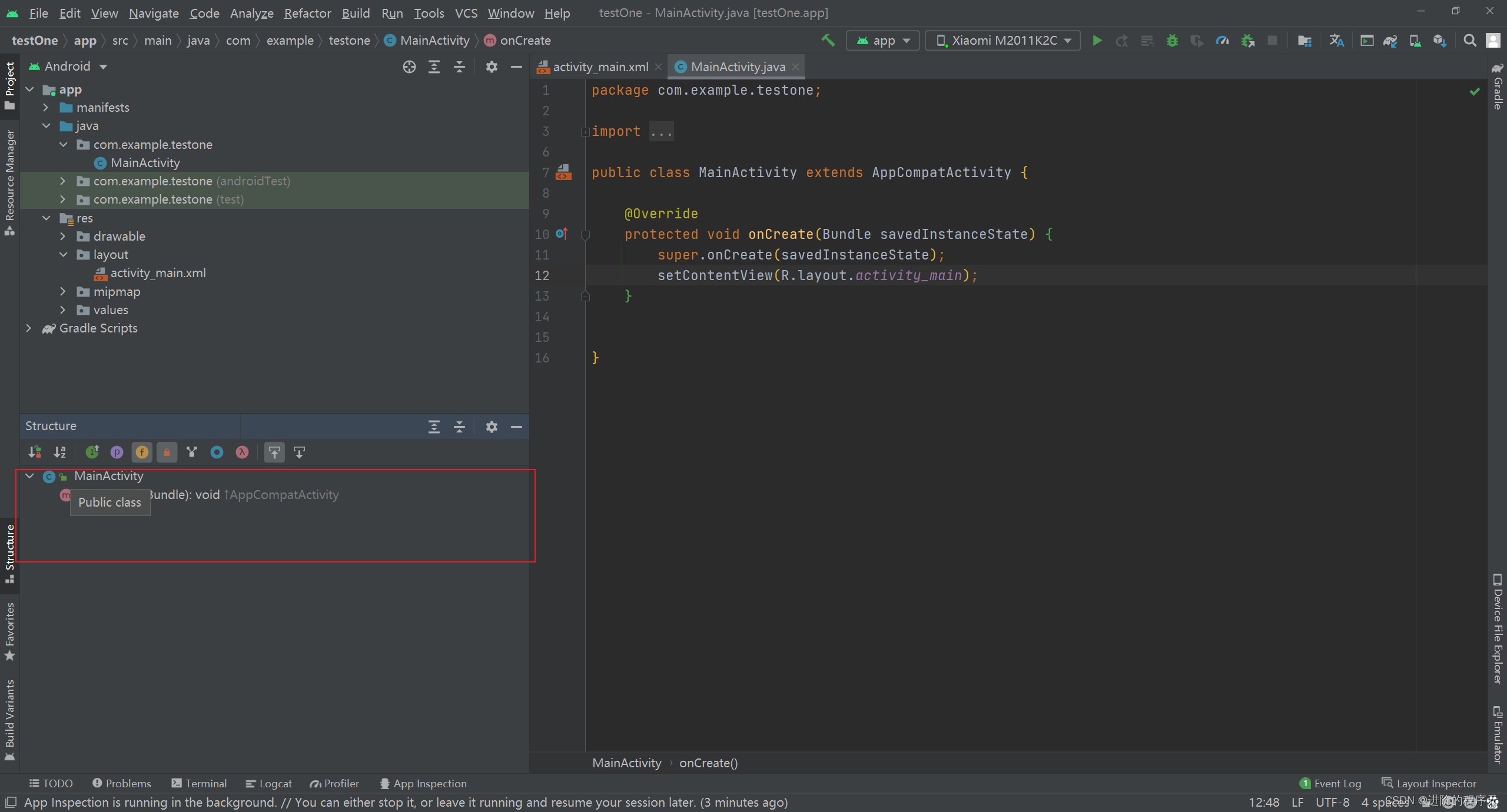The image size is (1507, 812).
Task: Open AVD Manager device icon
Action: (x=1415, y=41)
